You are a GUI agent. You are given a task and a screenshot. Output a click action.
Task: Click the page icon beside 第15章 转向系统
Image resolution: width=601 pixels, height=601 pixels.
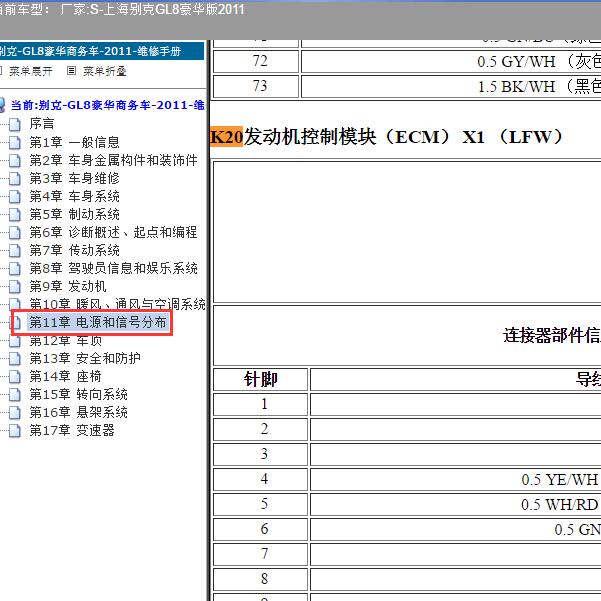[x=15, y=394]
